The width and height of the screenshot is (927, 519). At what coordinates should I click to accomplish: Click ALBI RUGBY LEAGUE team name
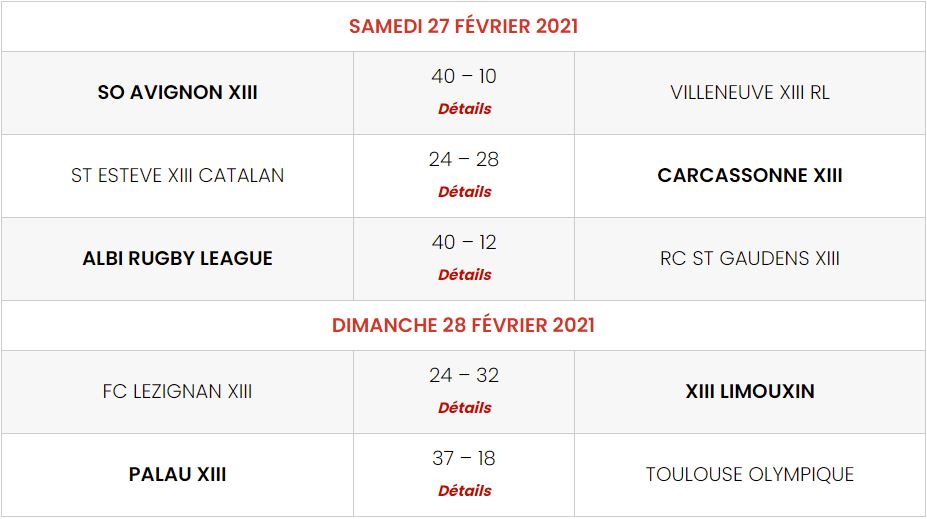[x=178, y=259]
